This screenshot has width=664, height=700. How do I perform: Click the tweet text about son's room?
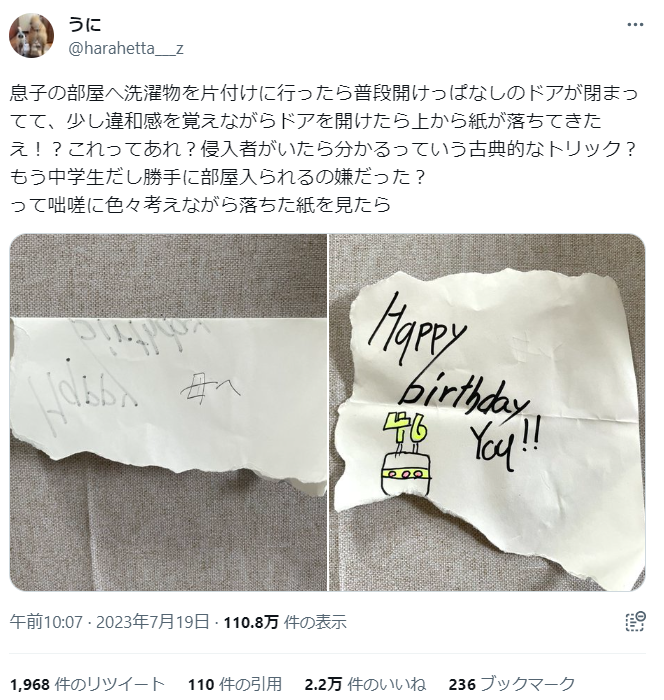pos(323,150)
